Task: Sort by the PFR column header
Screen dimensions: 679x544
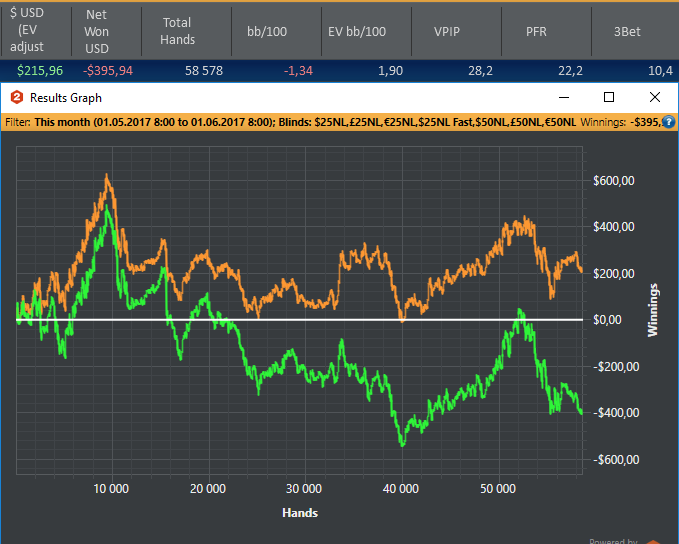Action: pos(546,31)
